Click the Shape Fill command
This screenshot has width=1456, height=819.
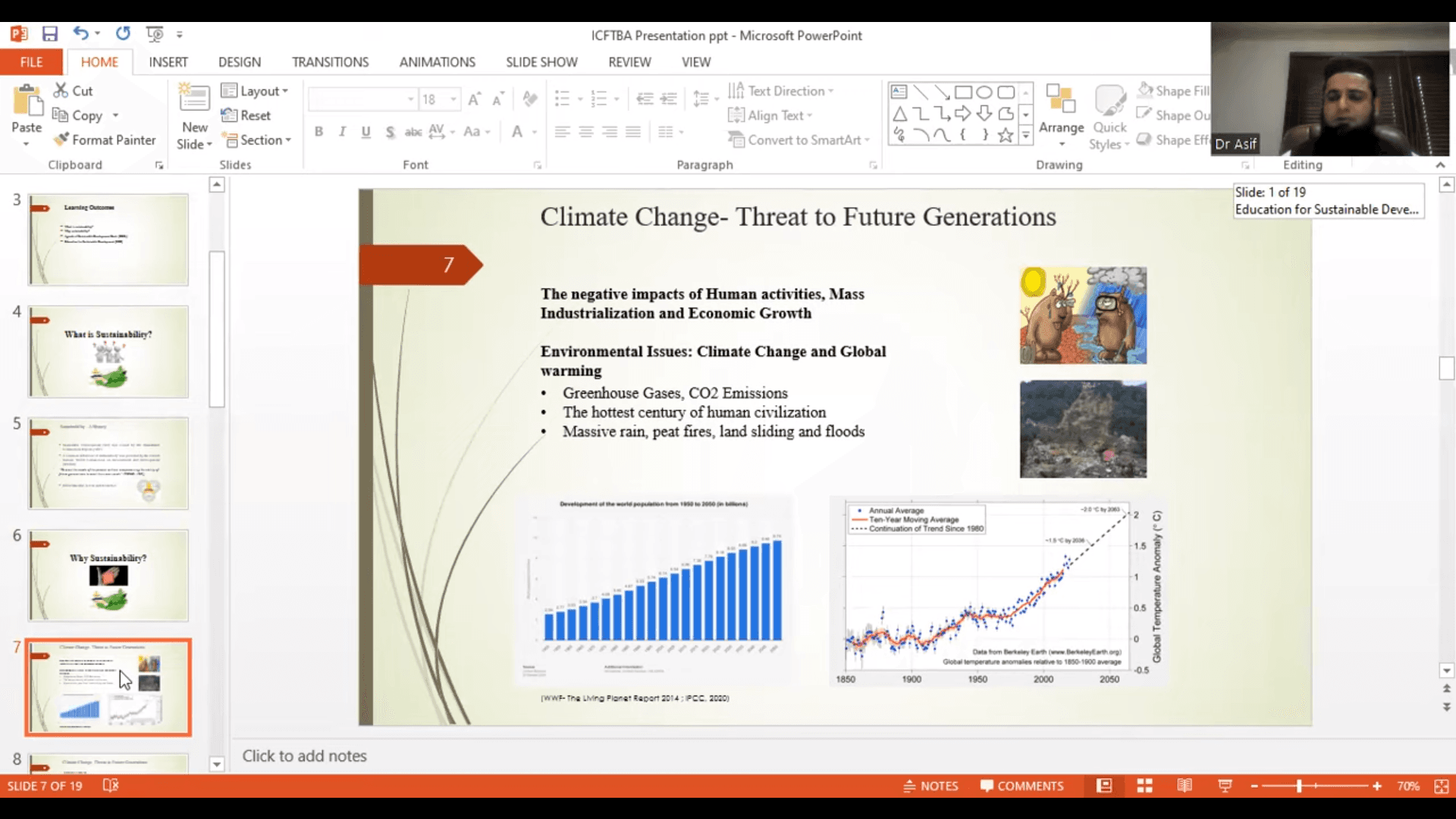[1174, 91]
